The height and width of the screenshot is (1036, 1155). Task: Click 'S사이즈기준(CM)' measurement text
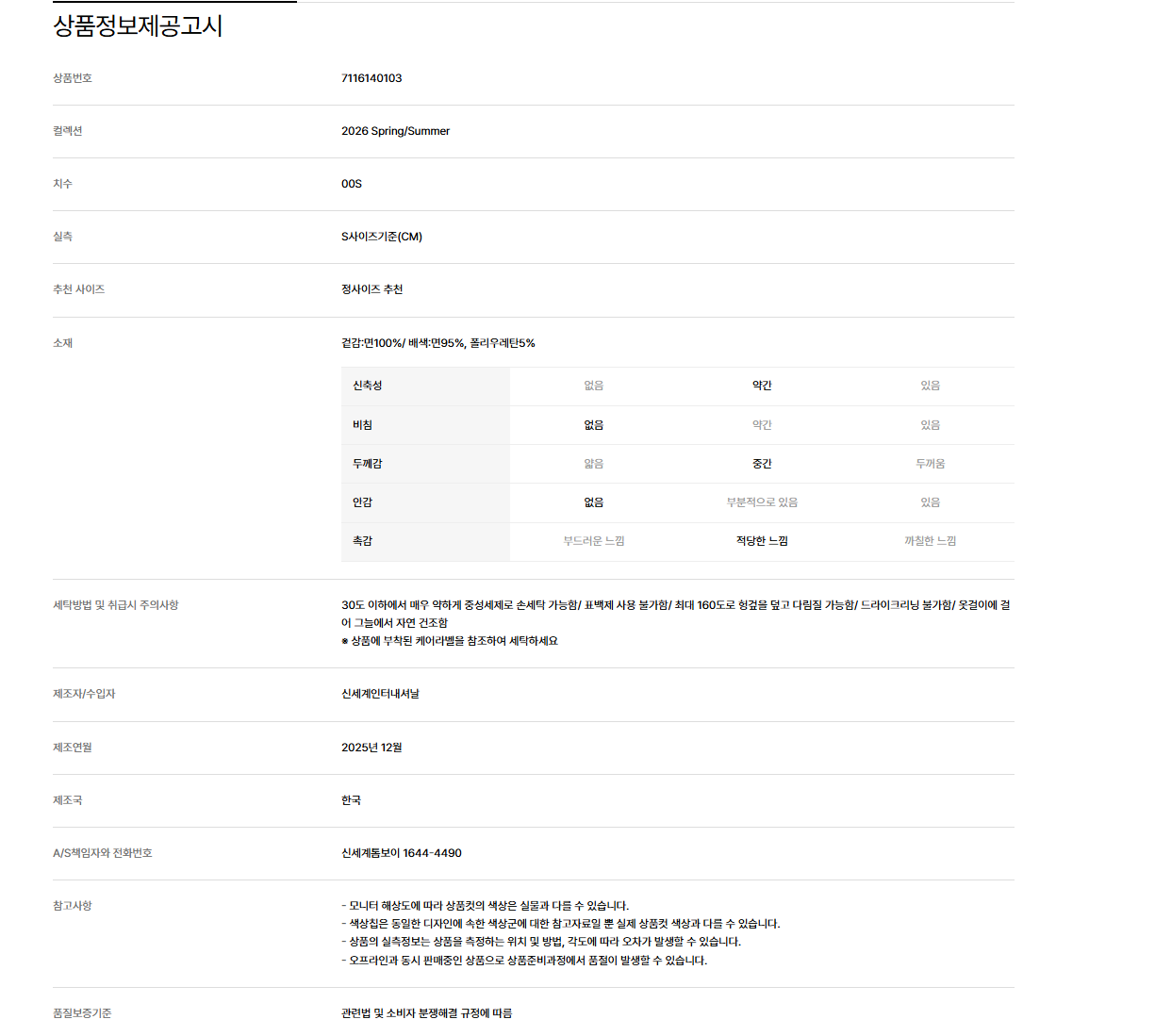point(382,237)
